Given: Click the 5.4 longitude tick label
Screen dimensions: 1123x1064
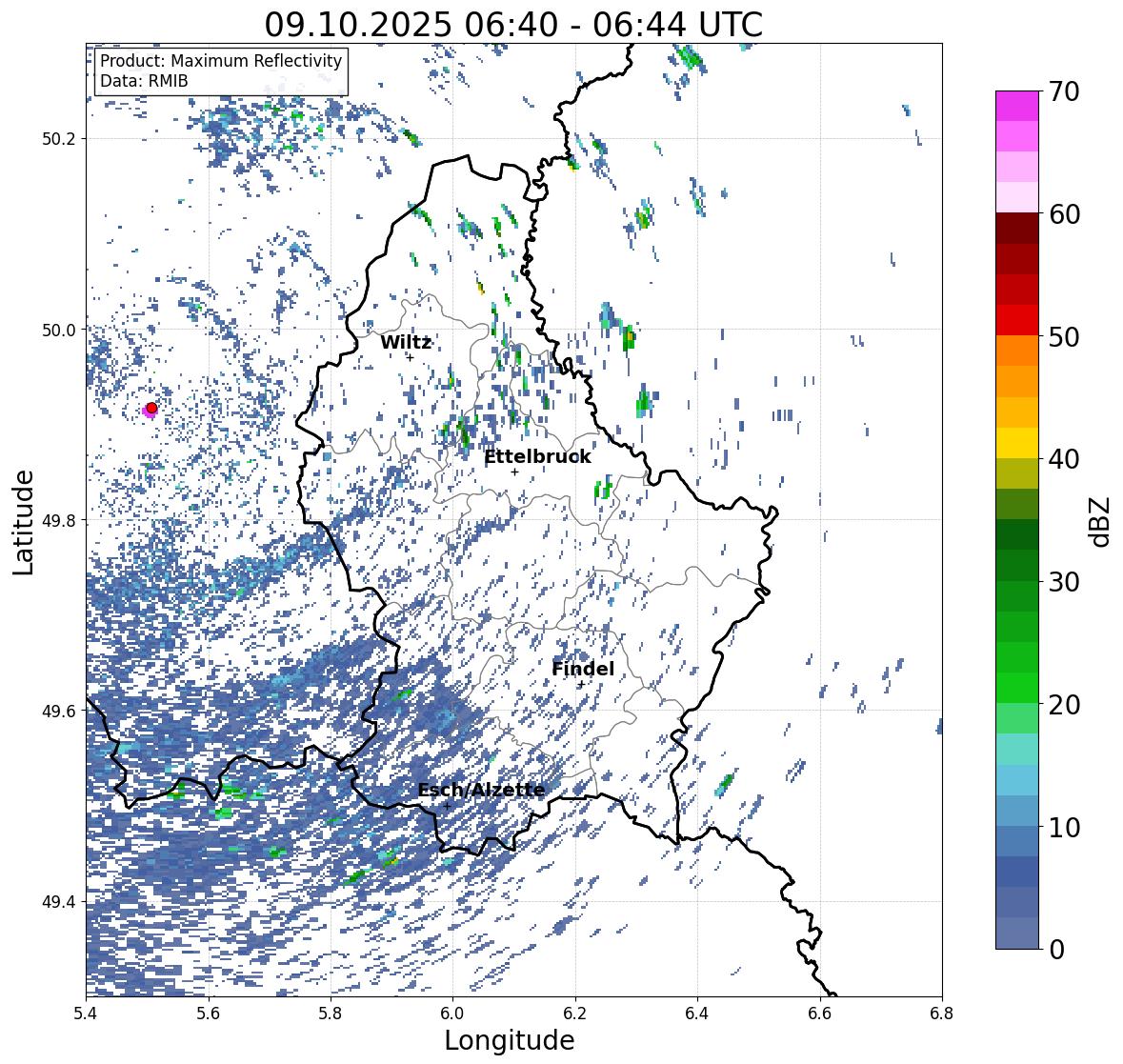Looking at the screenshot, I should tap(86, 1014).
